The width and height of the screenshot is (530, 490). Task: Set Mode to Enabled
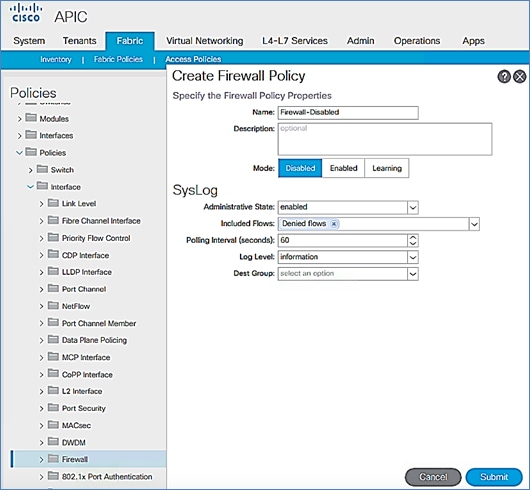click(x=343, y=168)
